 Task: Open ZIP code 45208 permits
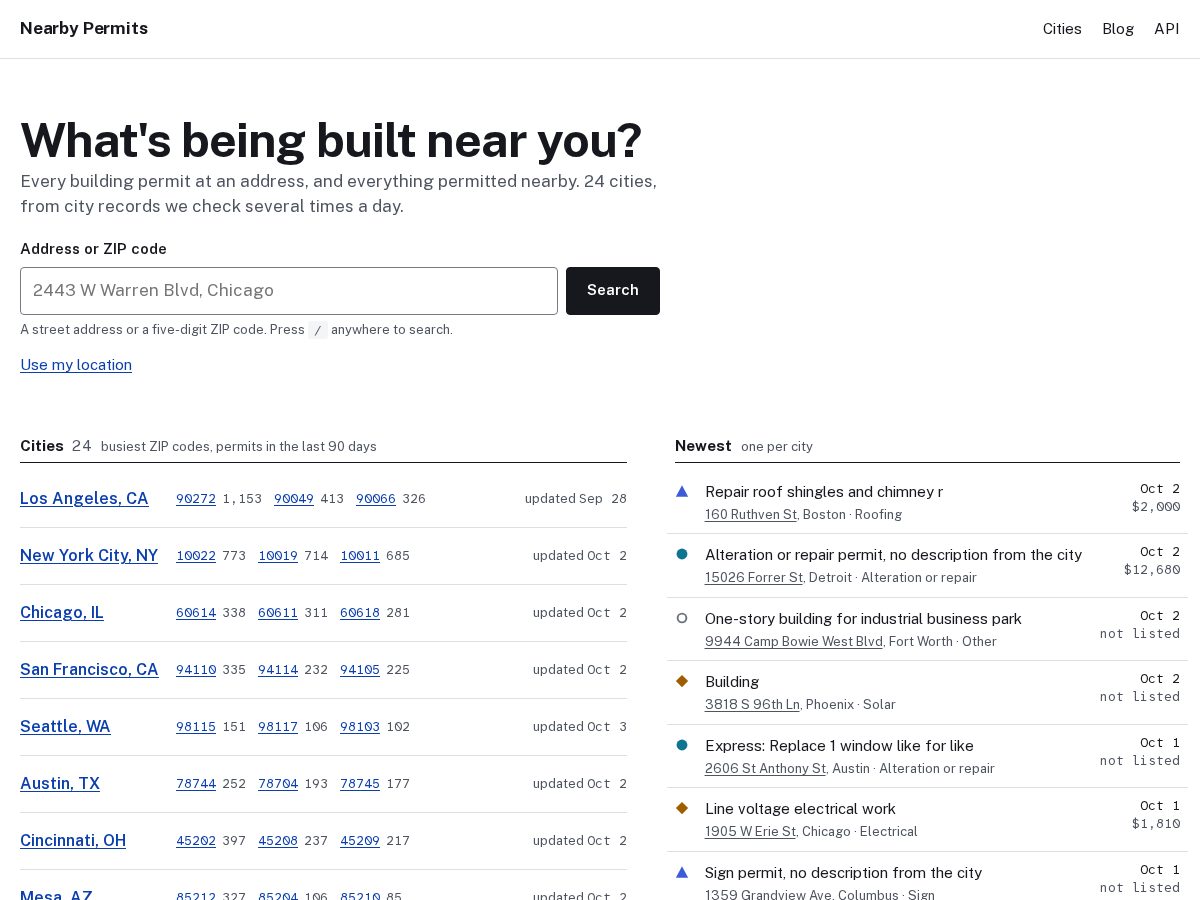coord(278,841)
